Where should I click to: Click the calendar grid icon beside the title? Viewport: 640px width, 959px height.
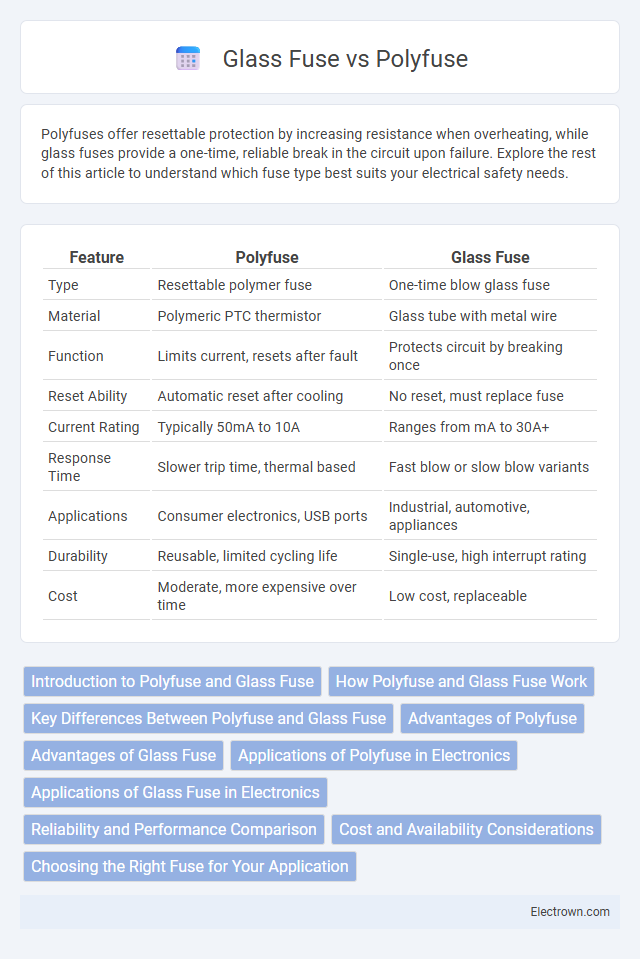(x=188, y=59)
